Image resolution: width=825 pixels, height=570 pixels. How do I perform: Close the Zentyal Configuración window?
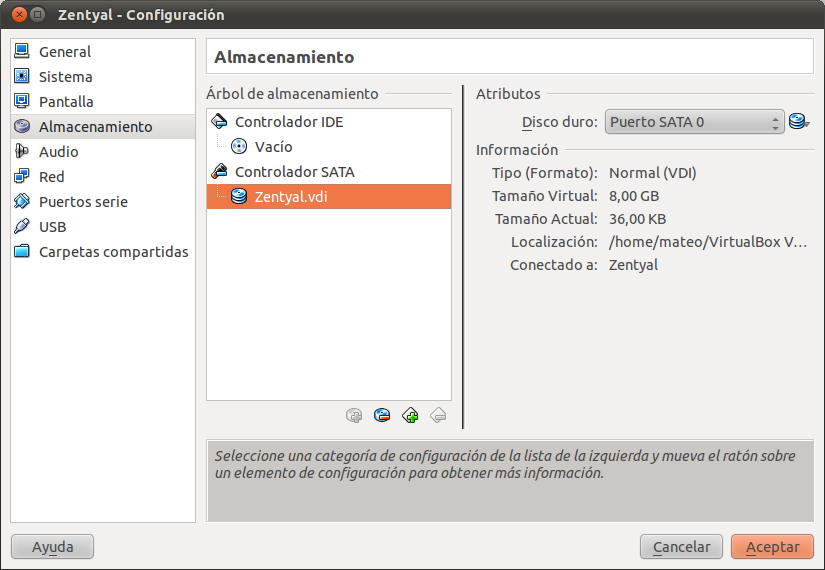[x=19, y=14]
